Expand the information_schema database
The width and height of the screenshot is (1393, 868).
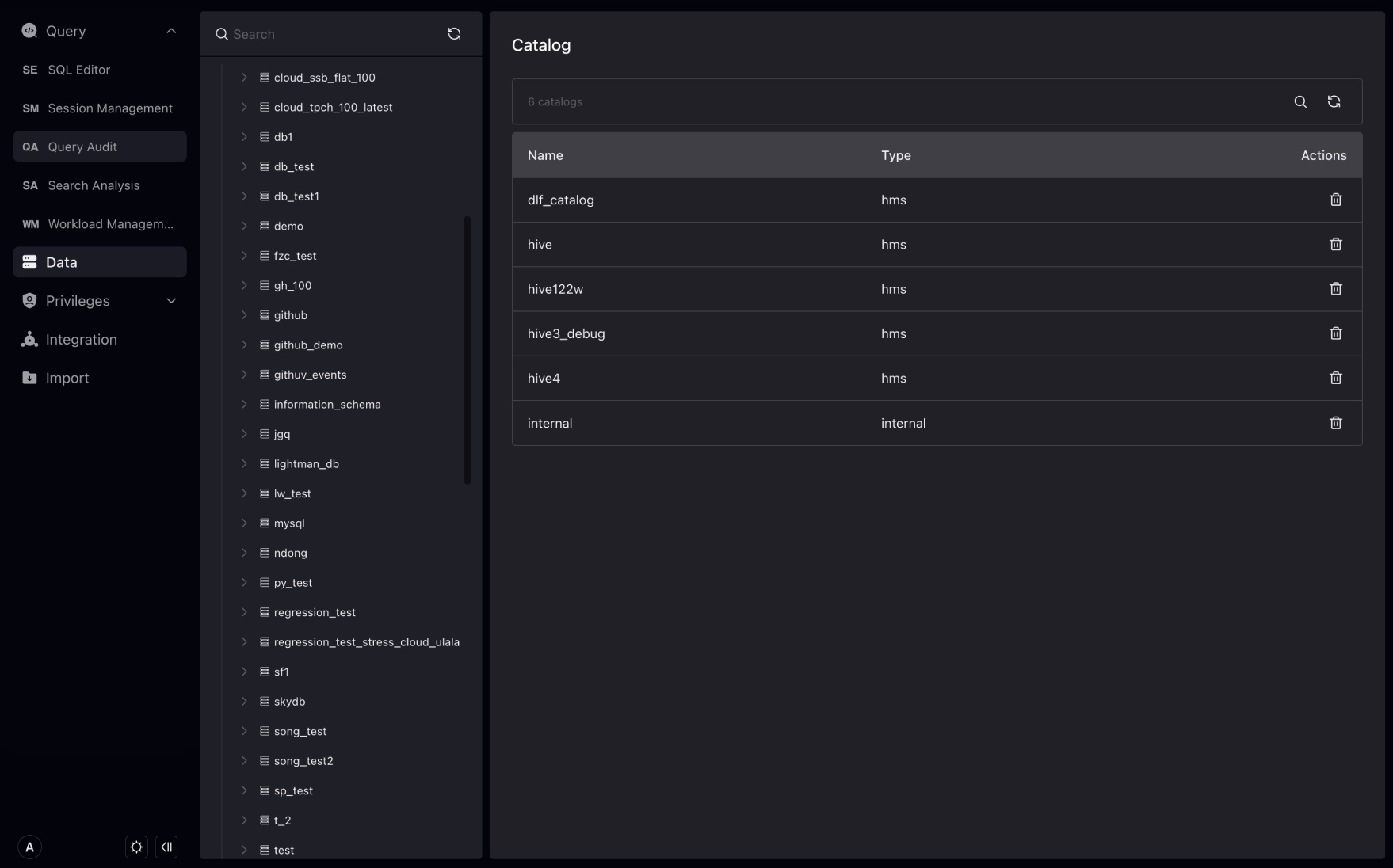[244, 405]
